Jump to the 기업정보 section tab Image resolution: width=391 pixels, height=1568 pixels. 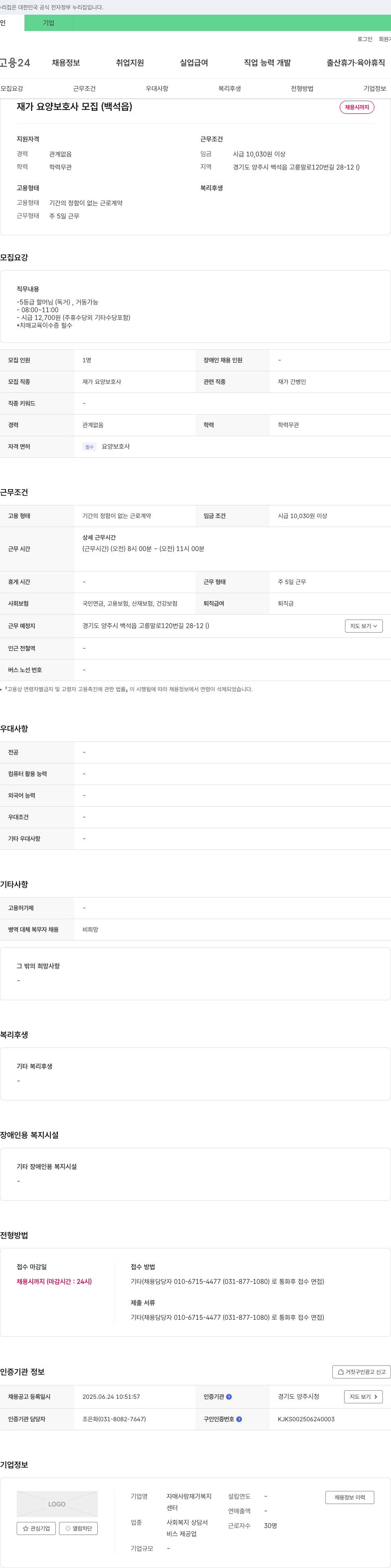(375, 88)
